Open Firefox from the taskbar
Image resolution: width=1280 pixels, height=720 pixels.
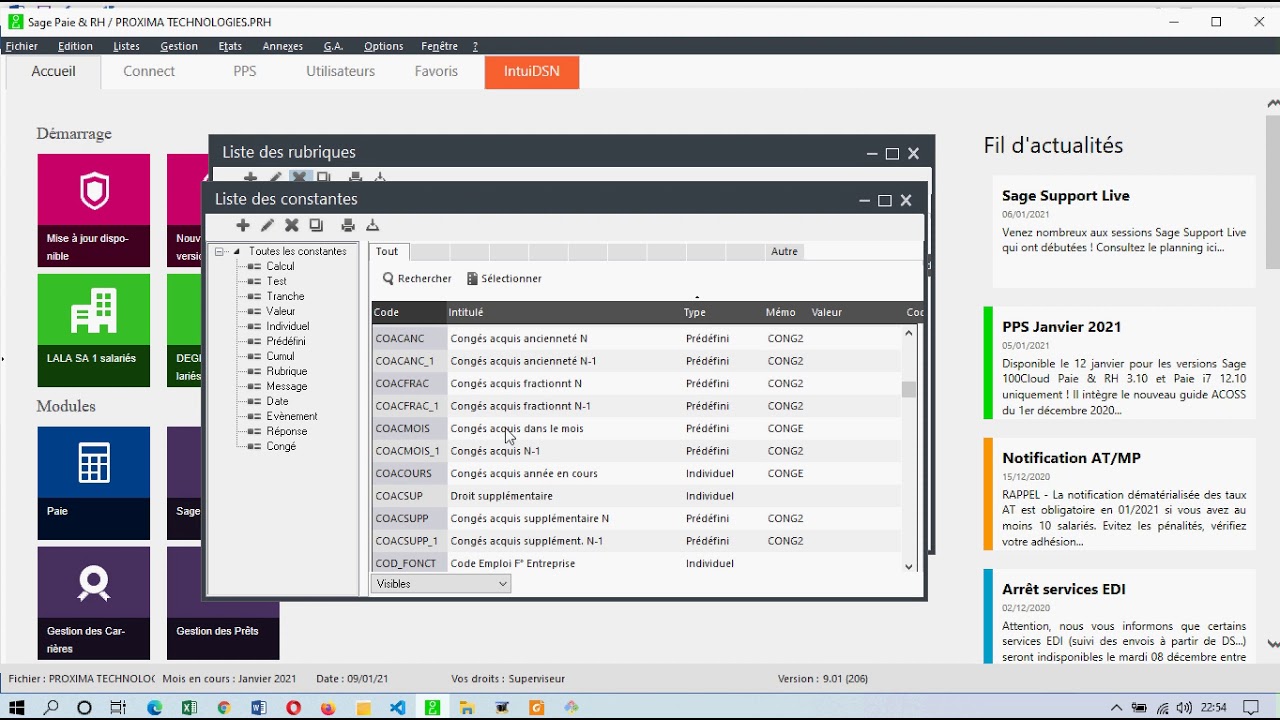click(328, 707)
